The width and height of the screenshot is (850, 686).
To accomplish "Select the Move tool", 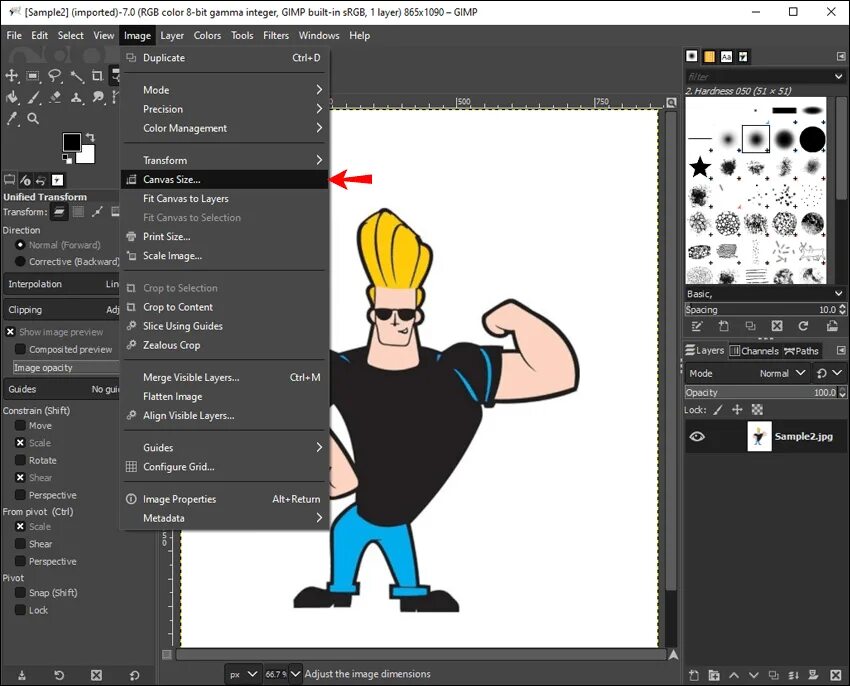I will (x=11, y=76).
